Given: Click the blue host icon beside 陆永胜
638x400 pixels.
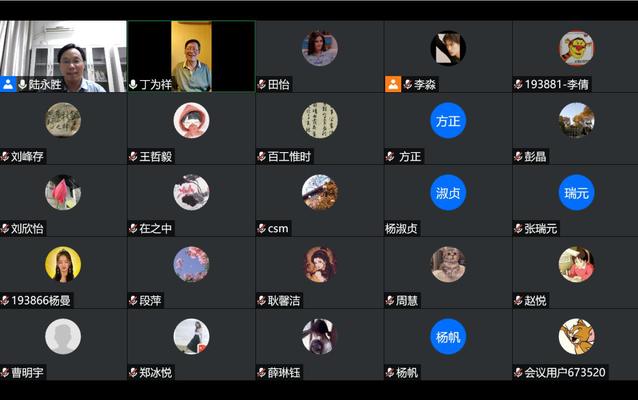Looking at the screenshot, I should pyautogui.click(x=8, y=84).
